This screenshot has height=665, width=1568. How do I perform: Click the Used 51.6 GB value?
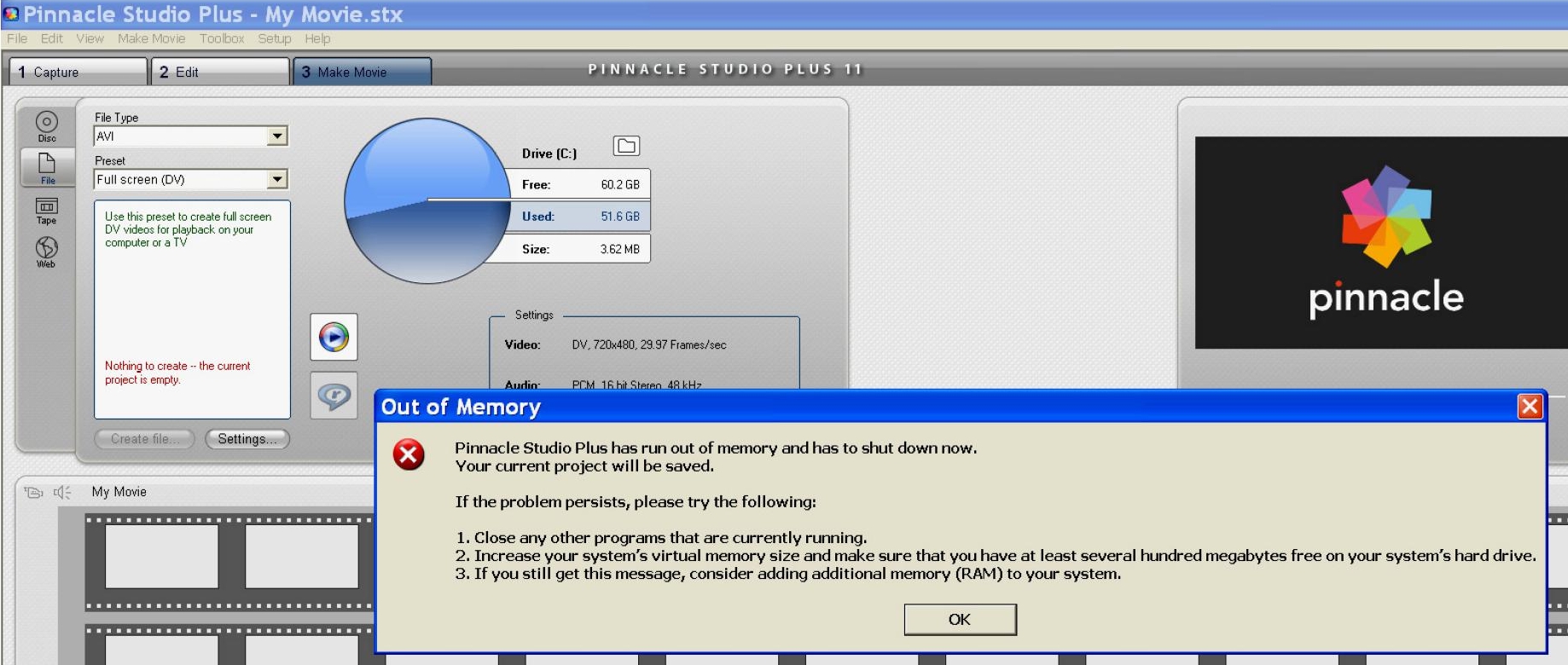click(x=619, y=217)
